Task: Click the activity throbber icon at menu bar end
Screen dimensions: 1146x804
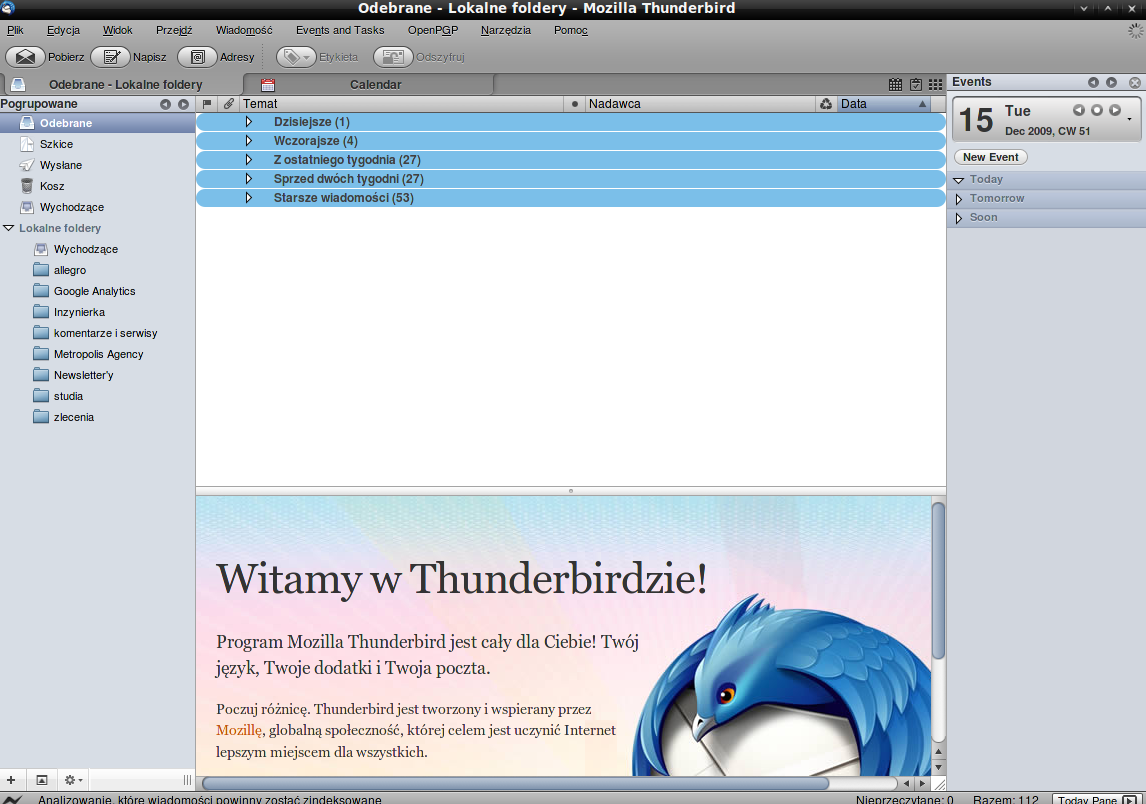Action: click(x=1136, y=31)
